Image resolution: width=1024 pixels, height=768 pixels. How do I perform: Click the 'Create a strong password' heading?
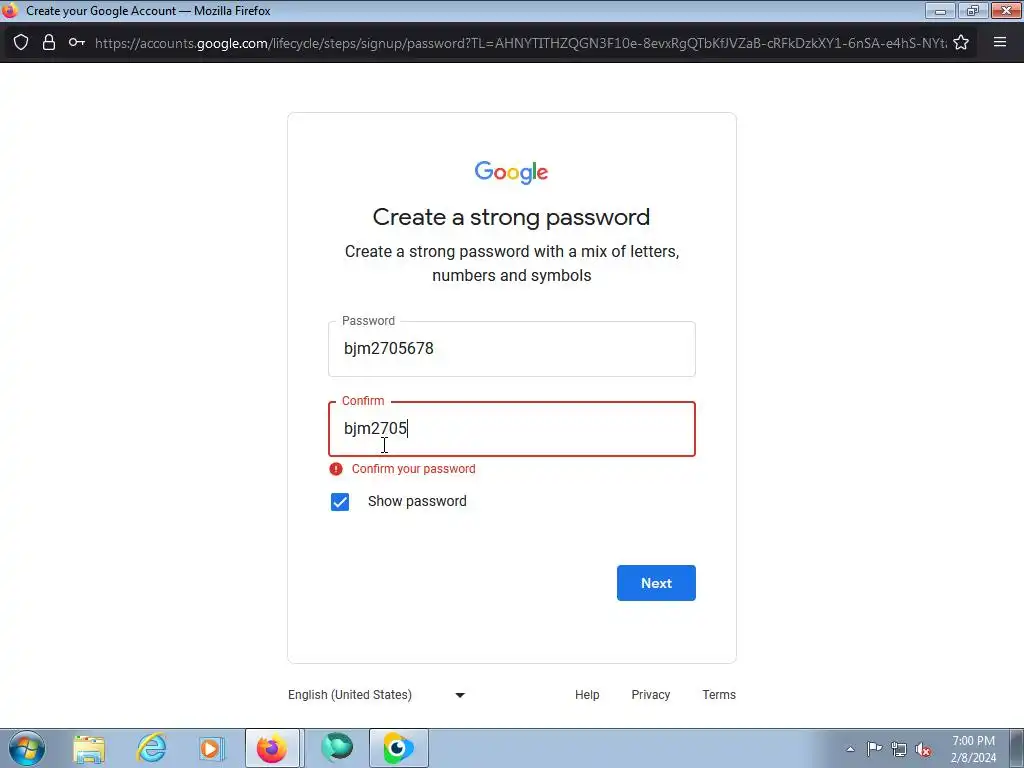pyautogui.click(x=511, y=217)
